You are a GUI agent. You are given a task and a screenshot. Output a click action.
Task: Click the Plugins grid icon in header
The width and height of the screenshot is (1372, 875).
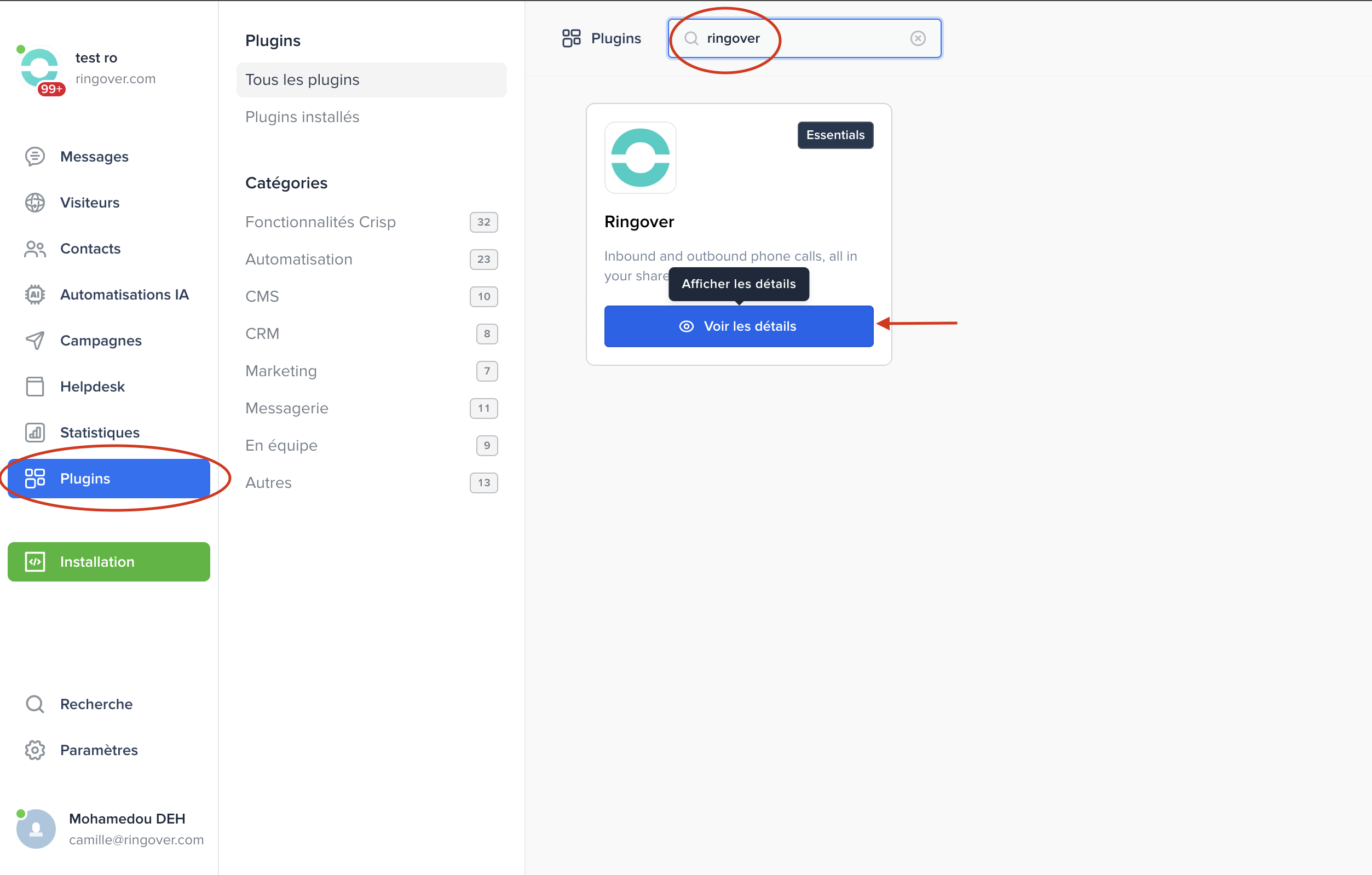click(x=572, y=38)
